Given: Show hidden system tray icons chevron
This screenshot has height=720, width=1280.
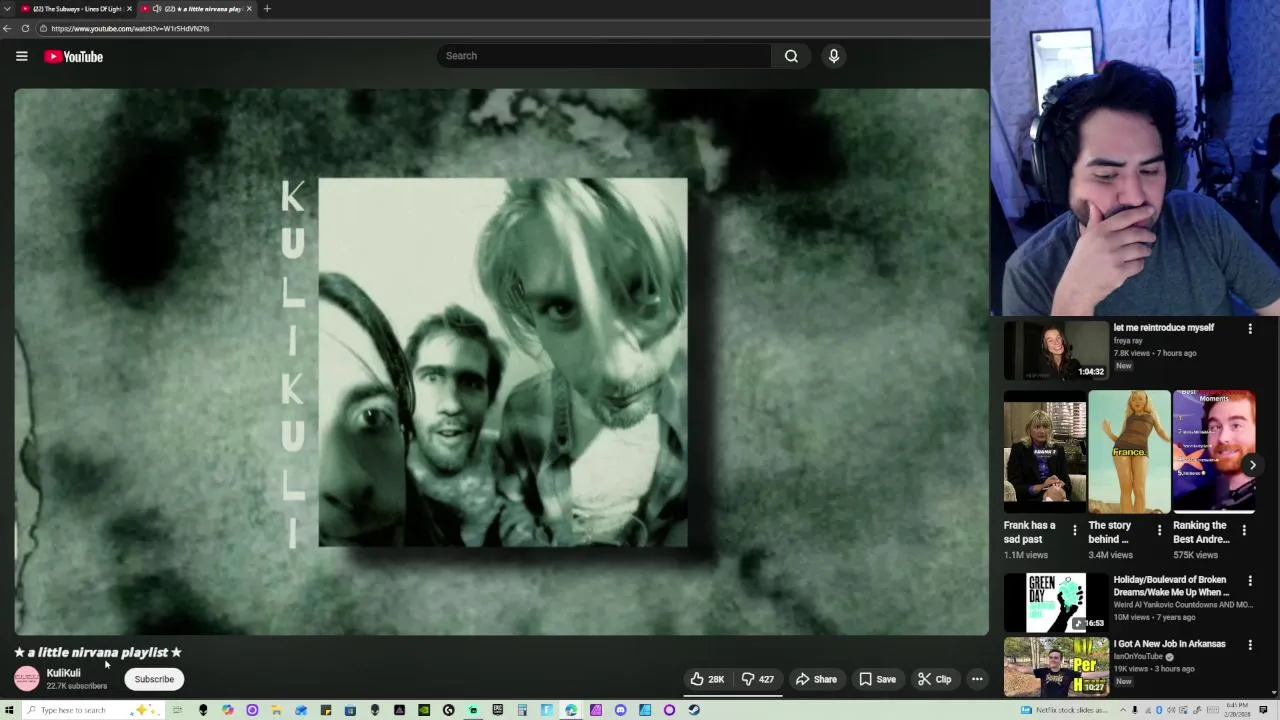Looking at the screenshot, I should point(1123,710).
